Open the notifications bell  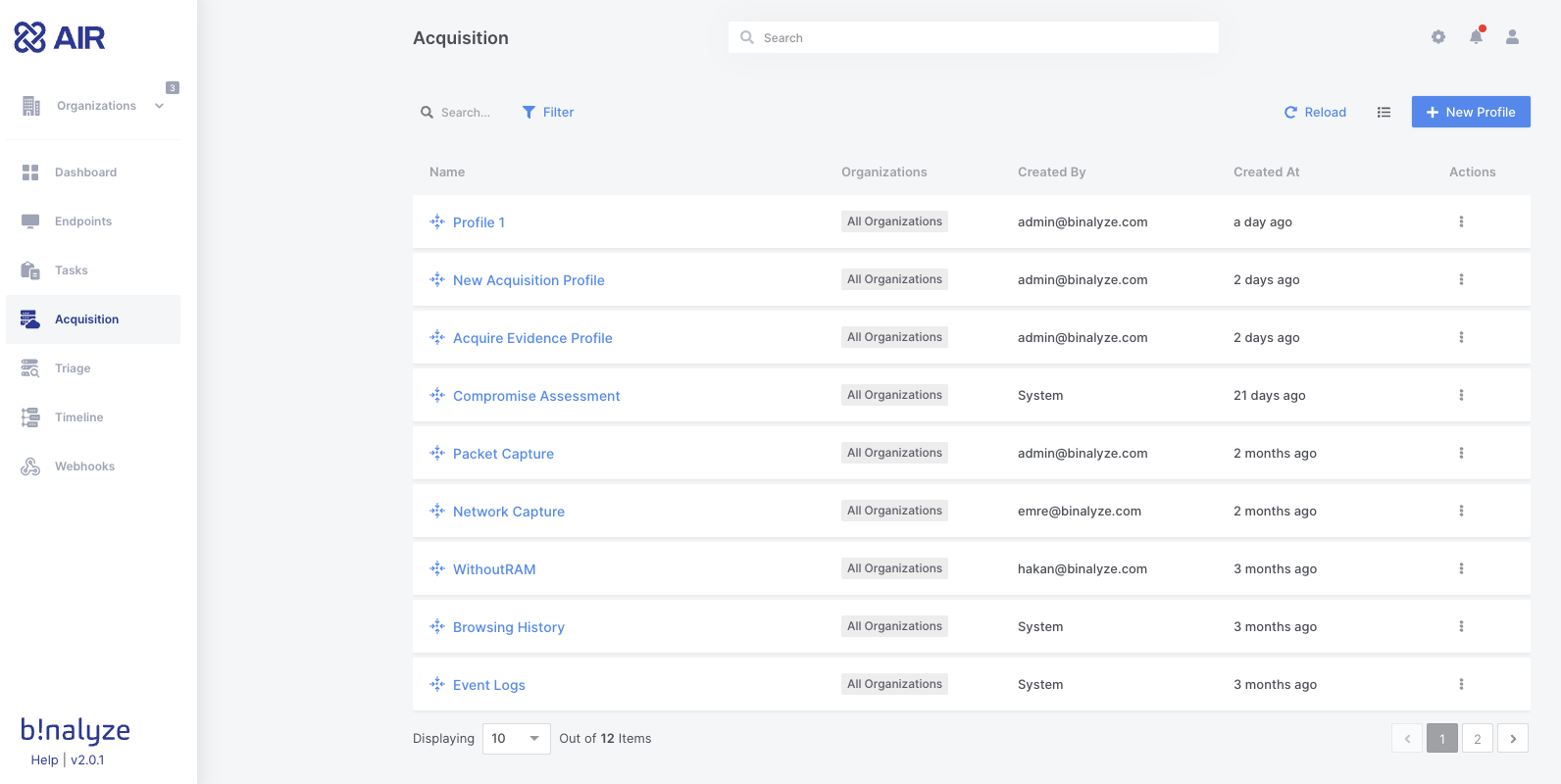click(x=1476, y=37)
